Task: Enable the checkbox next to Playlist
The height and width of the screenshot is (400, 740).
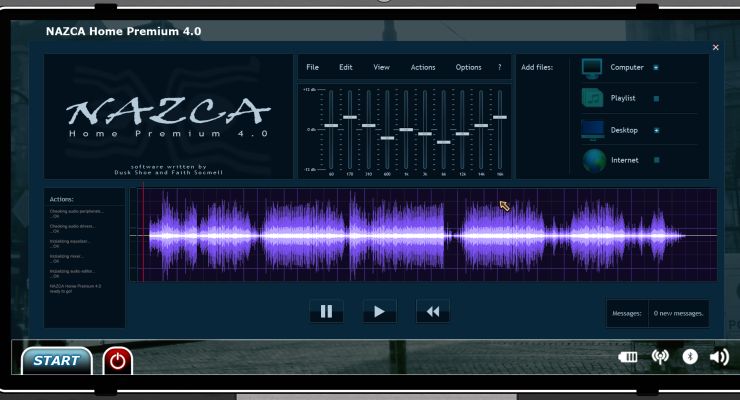Action: pyautogui.click(x=656, y=99)
